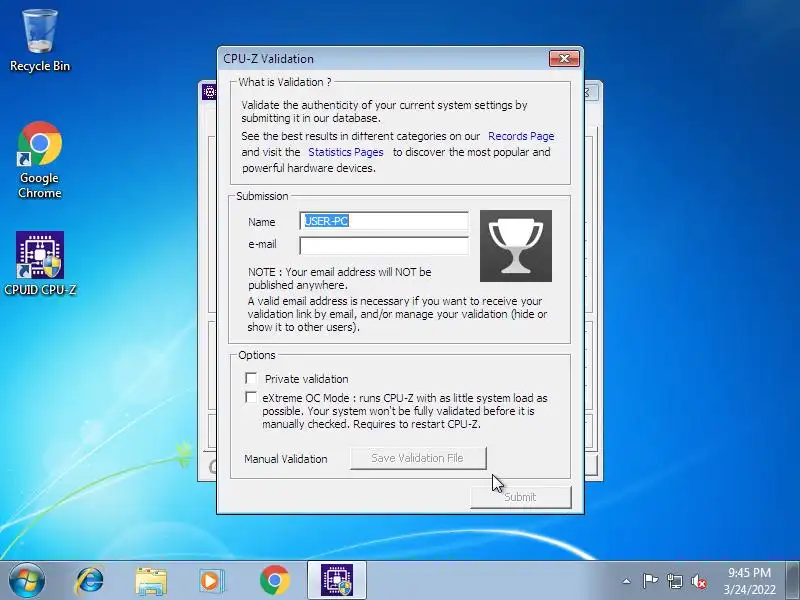Launch Chrome from the taskbar
The width and height of the screenshot is (800, 600).
tap(274, 581)
